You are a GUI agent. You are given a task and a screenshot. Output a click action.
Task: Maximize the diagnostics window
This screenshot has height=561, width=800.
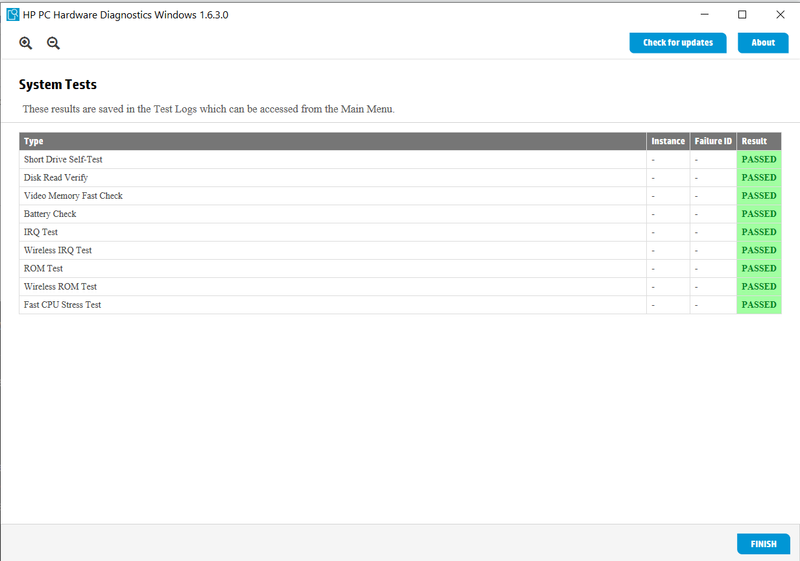coord(742,15)
